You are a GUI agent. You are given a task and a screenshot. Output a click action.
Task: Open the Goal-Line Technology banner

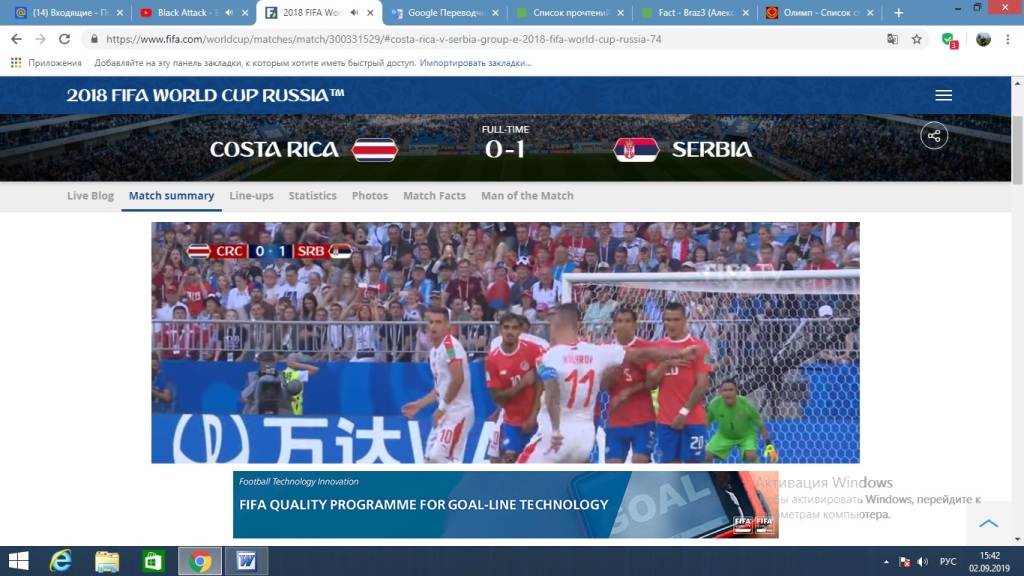point(505,505)
